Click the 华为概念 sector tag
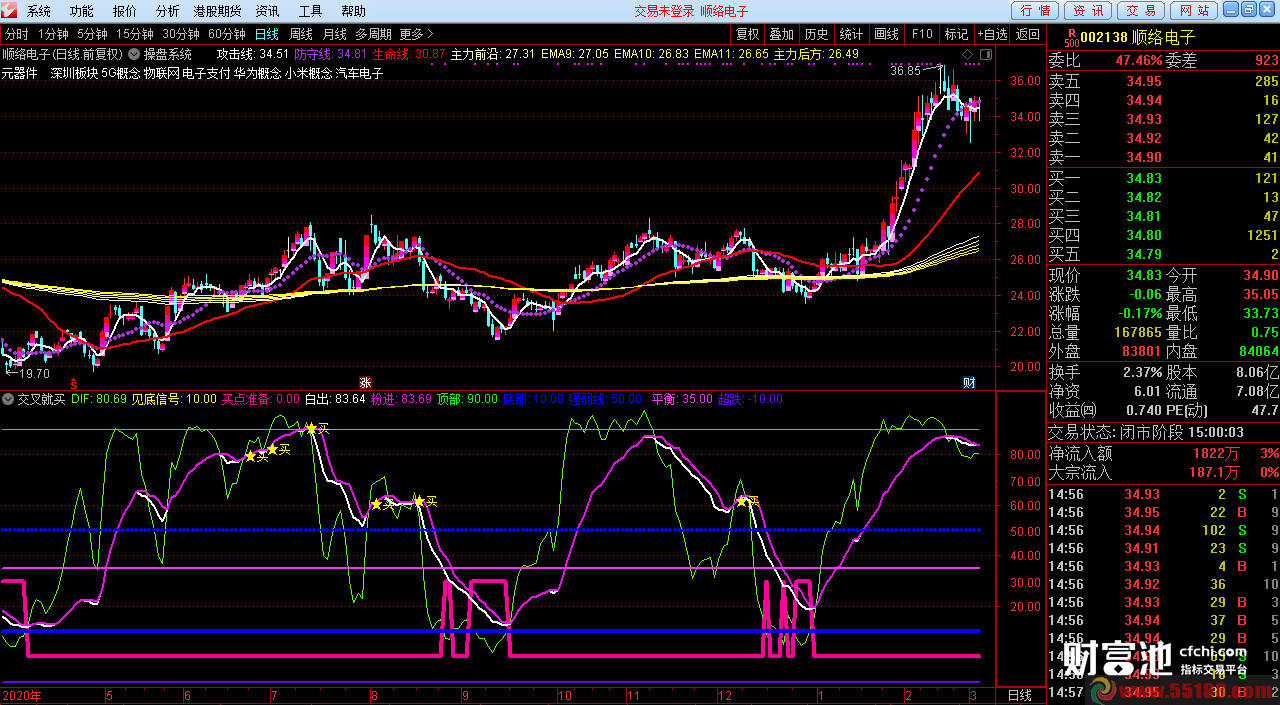The image size is (1280, 705). (x=257, y=73)
